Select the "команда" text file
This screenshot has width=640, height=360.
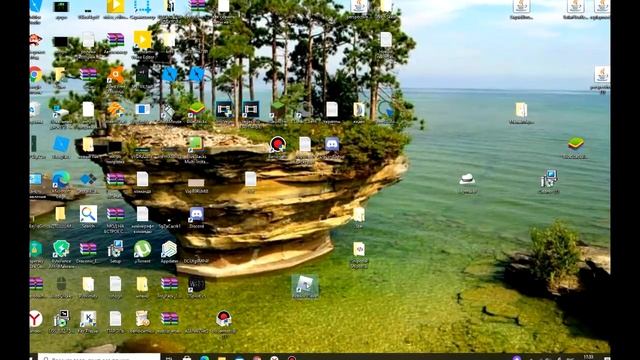(142, 180)
